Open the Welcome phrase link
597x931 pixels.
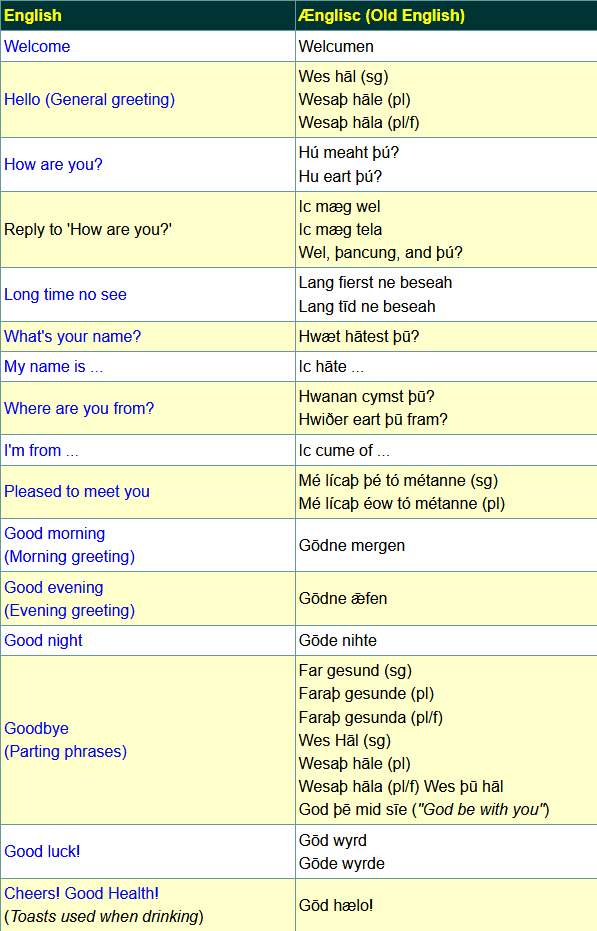click(x=37, y=46)
